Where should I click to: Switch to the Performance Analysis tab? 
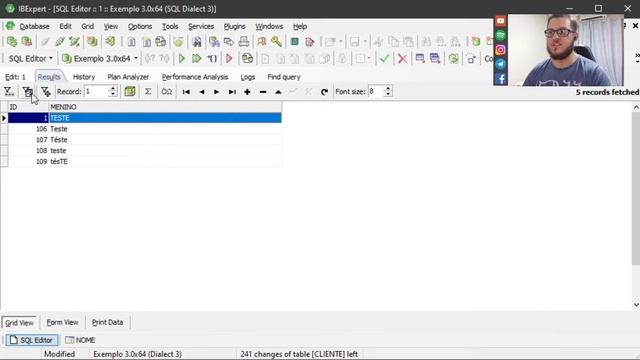tap(195, 77)
